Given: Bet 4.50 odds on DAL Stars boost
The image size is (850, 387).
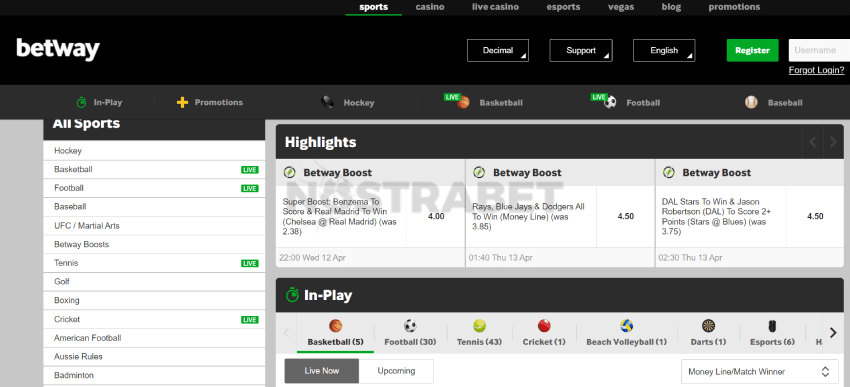Looking at the screenshot, I should tap(815, 216).
